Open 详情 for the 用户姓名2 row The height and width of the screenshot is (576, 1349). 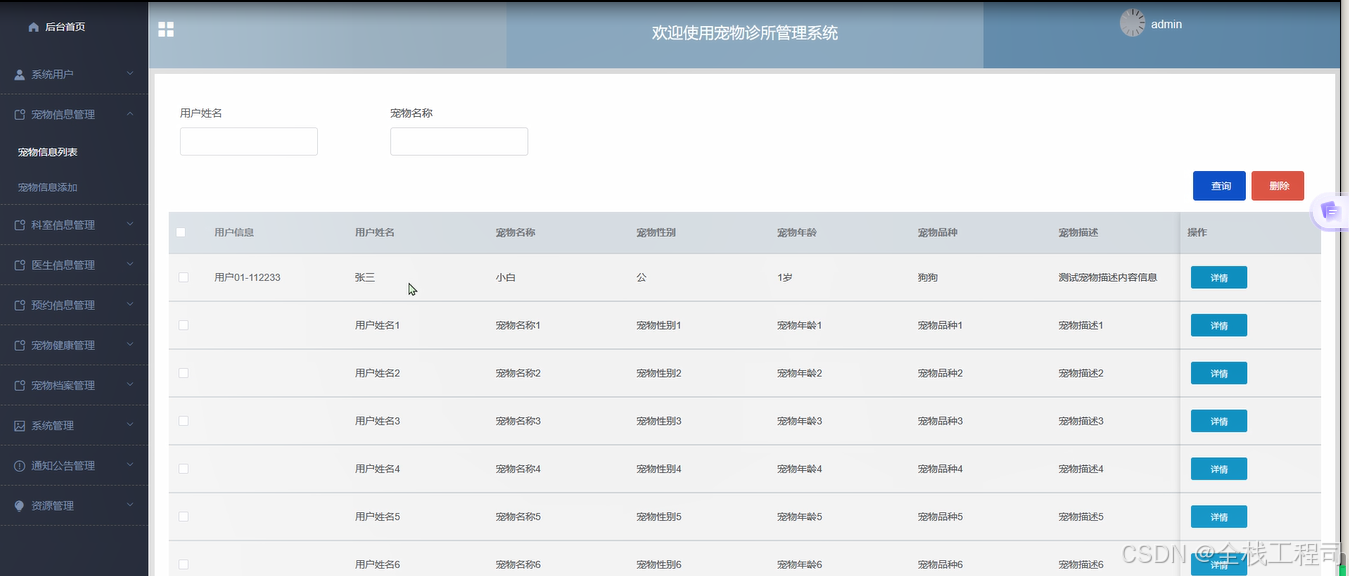point(1219,373)
